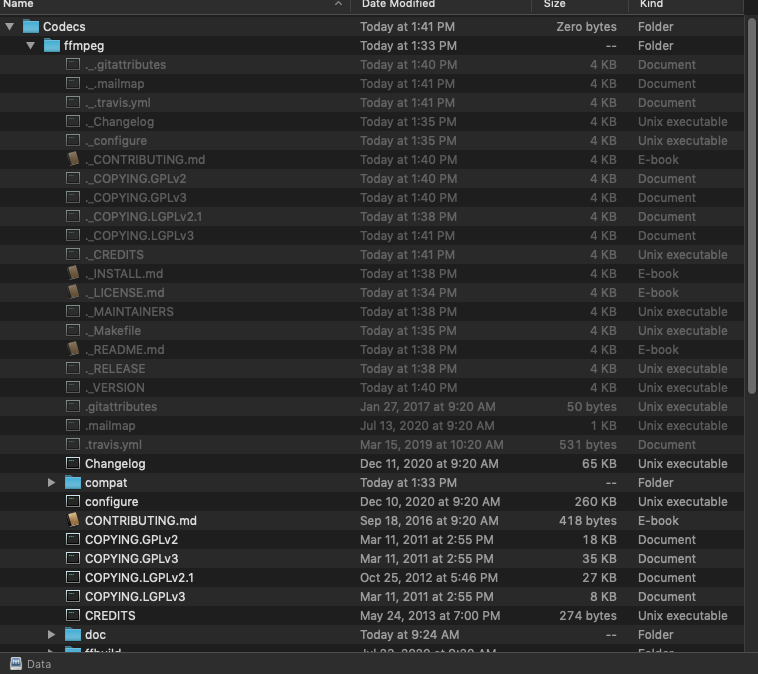Expand the compat folder

pyautogui.click(x=51, y=483)
